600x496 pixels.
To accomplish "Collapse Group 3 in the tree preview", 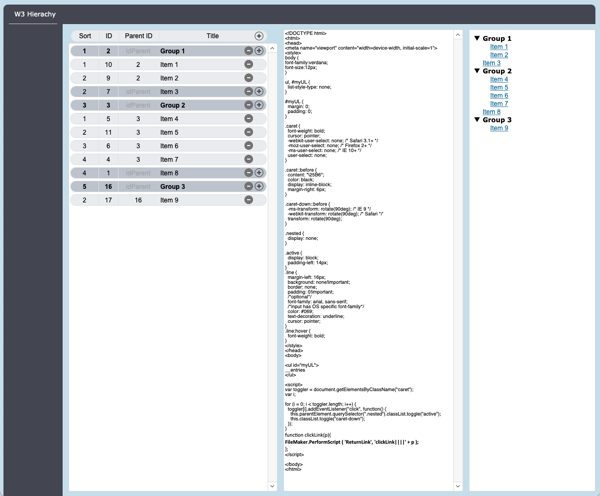I will pos(477,119).
